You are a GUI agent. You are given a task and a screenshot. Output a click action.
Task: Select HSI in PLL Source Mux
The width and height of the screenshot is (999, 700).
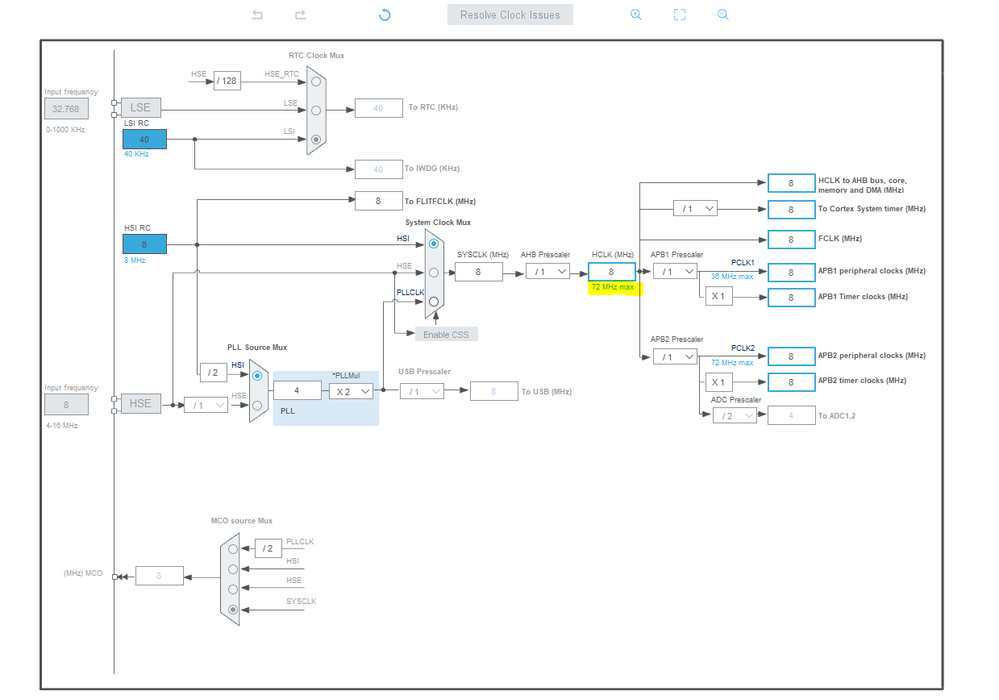[257, 376]
